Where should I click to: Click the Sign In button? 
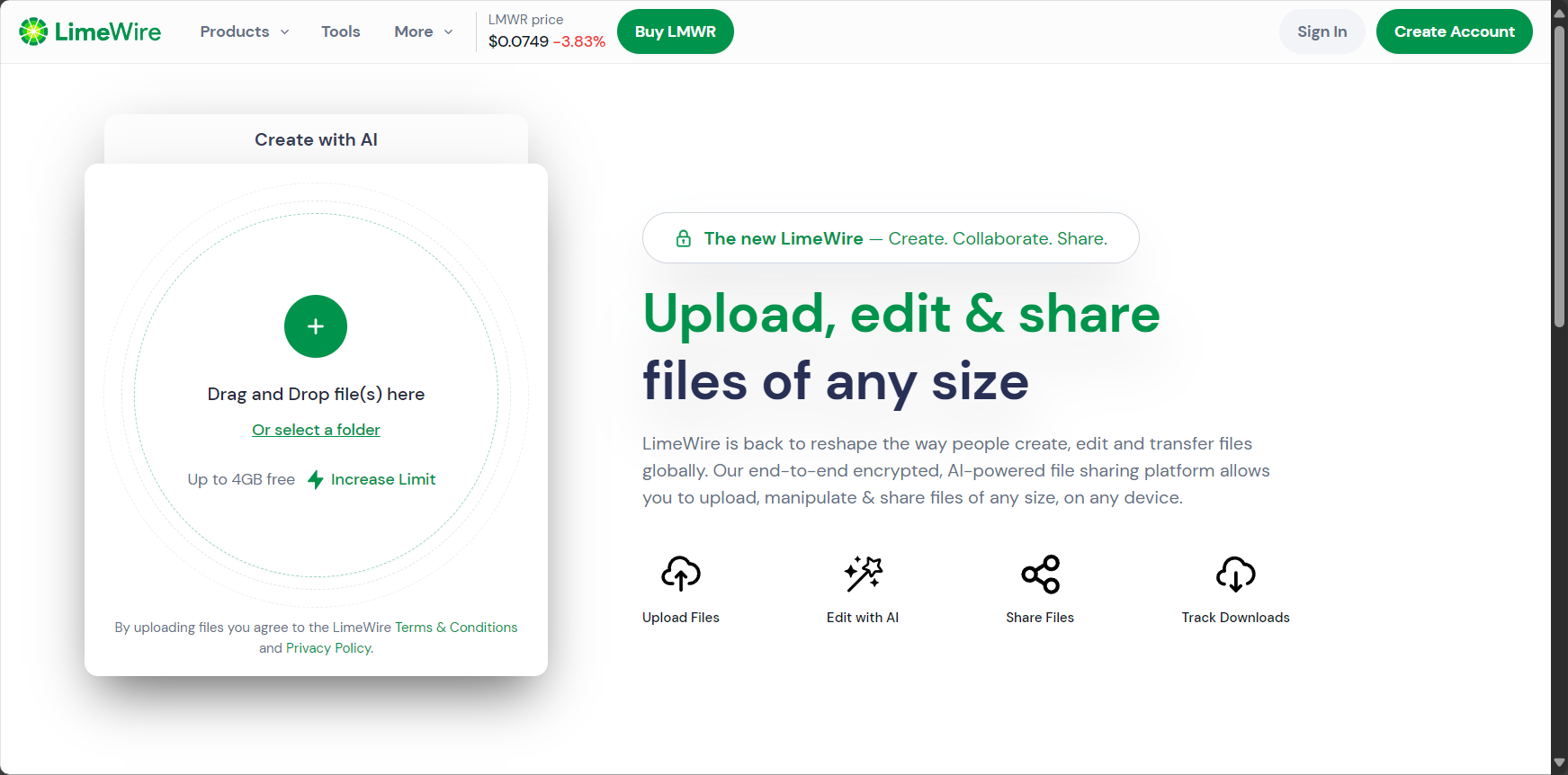click(x=1322, y=31)
